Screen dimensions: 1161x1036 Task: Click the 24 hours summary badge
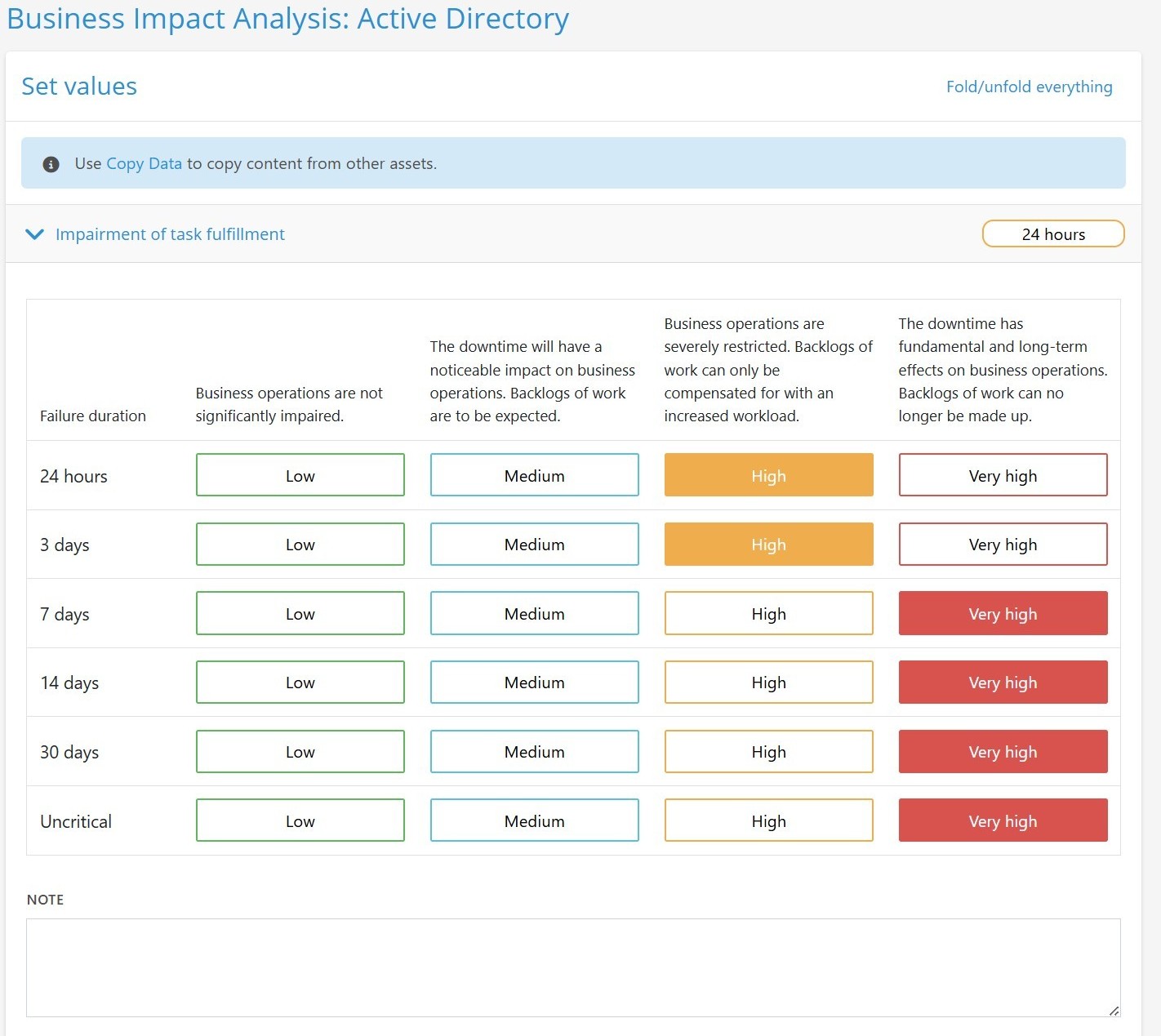click(1052, 234)
